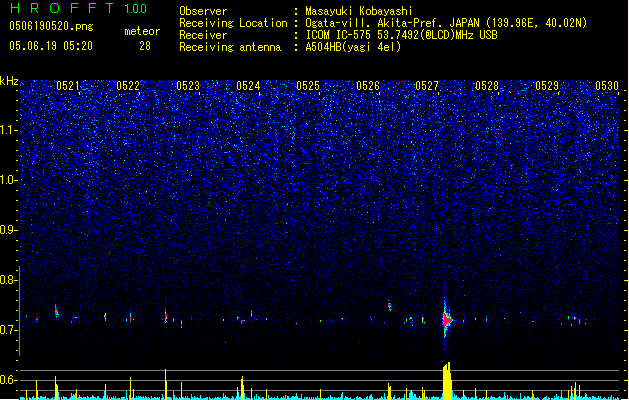The height and width of the screenshot is (400, 629).
Task: Click the 'Observer' label
Action: coord(203,11)
